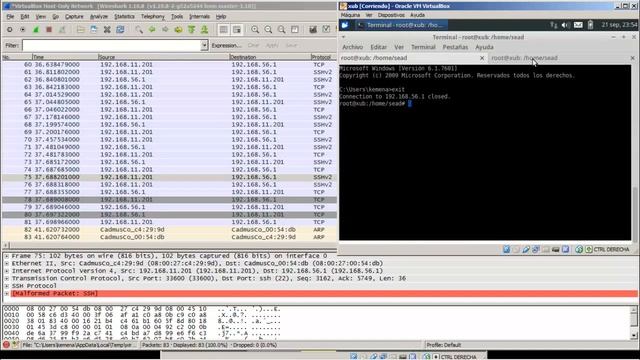Image resolution: width=640 pixels, height=360 pixels.
Task: Go back in packet history arrow
Action: coord(152,29)
